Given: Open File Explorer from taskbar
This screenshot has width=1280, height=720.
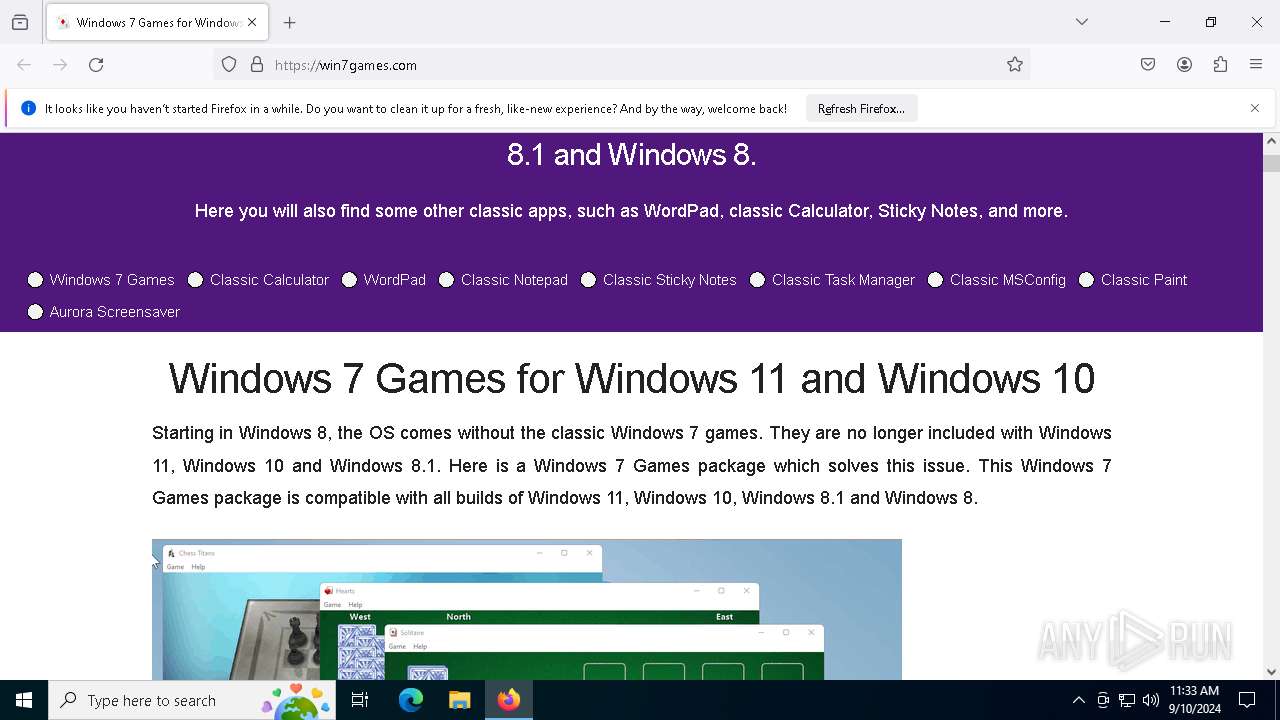Looking at the screenshot, I should (459, 700).
